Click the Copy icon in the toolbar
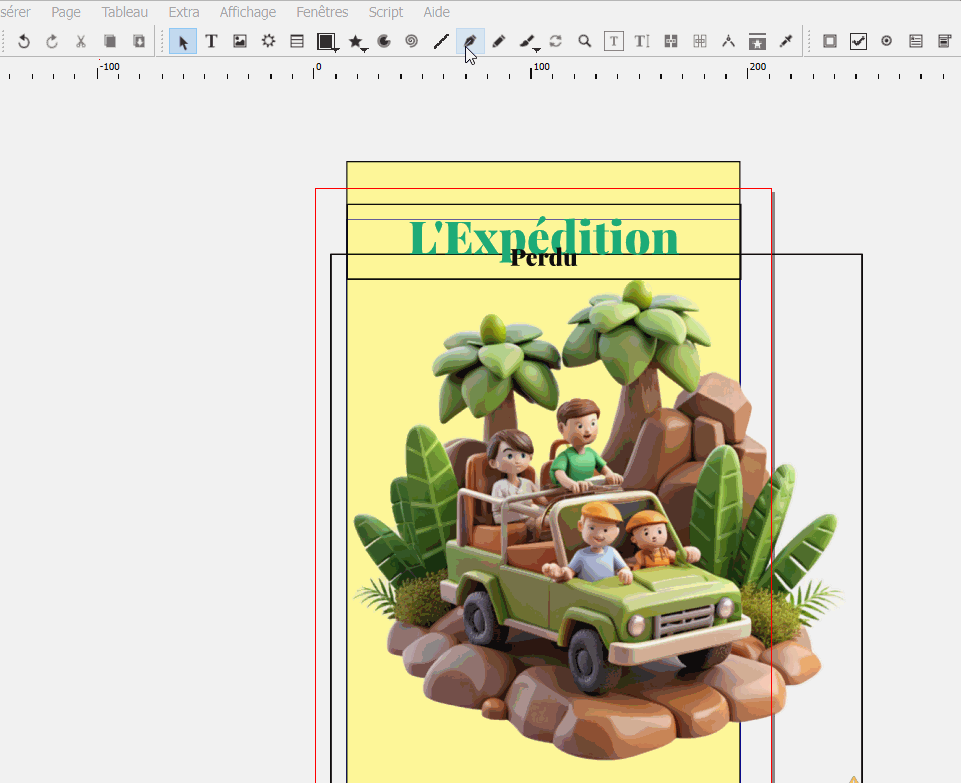Viewport: 961px width, 783px height. click(x=110, y=41)
